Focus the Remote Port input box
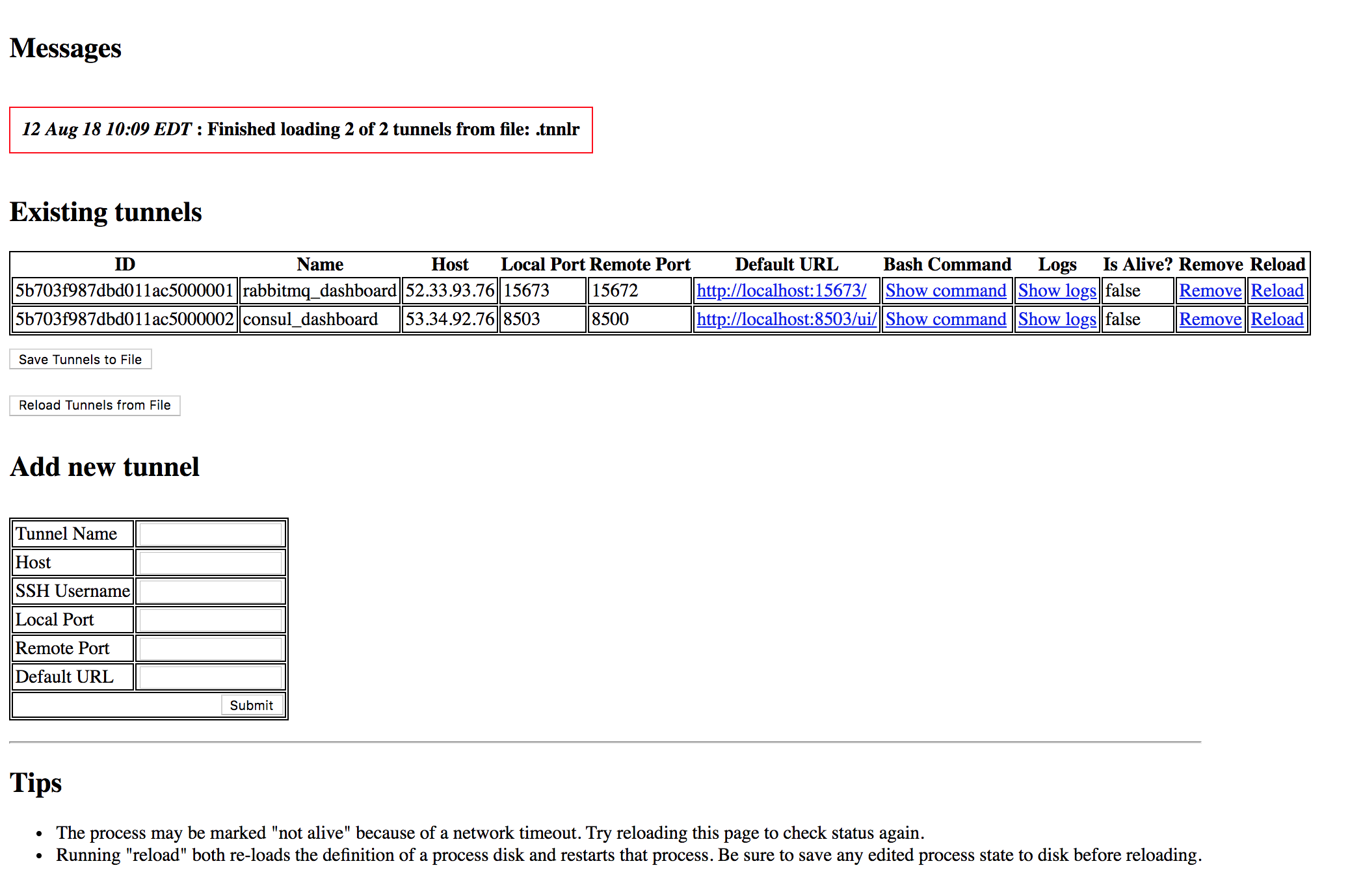The height and width of the screenshot is (896, 1350). (211, 648)
